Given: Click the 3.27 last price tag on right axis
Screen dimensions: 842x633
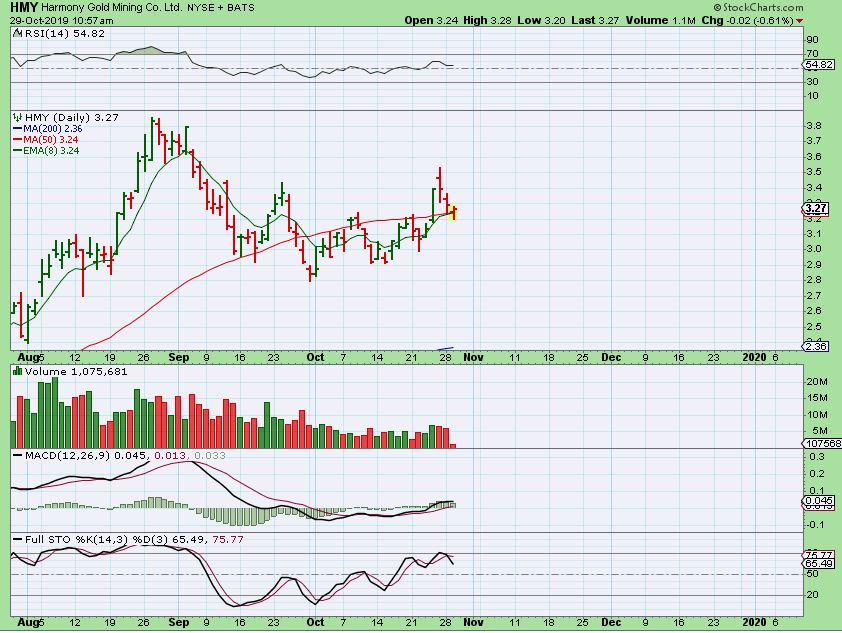Looking at the screenshot, I should pos(816,208).
